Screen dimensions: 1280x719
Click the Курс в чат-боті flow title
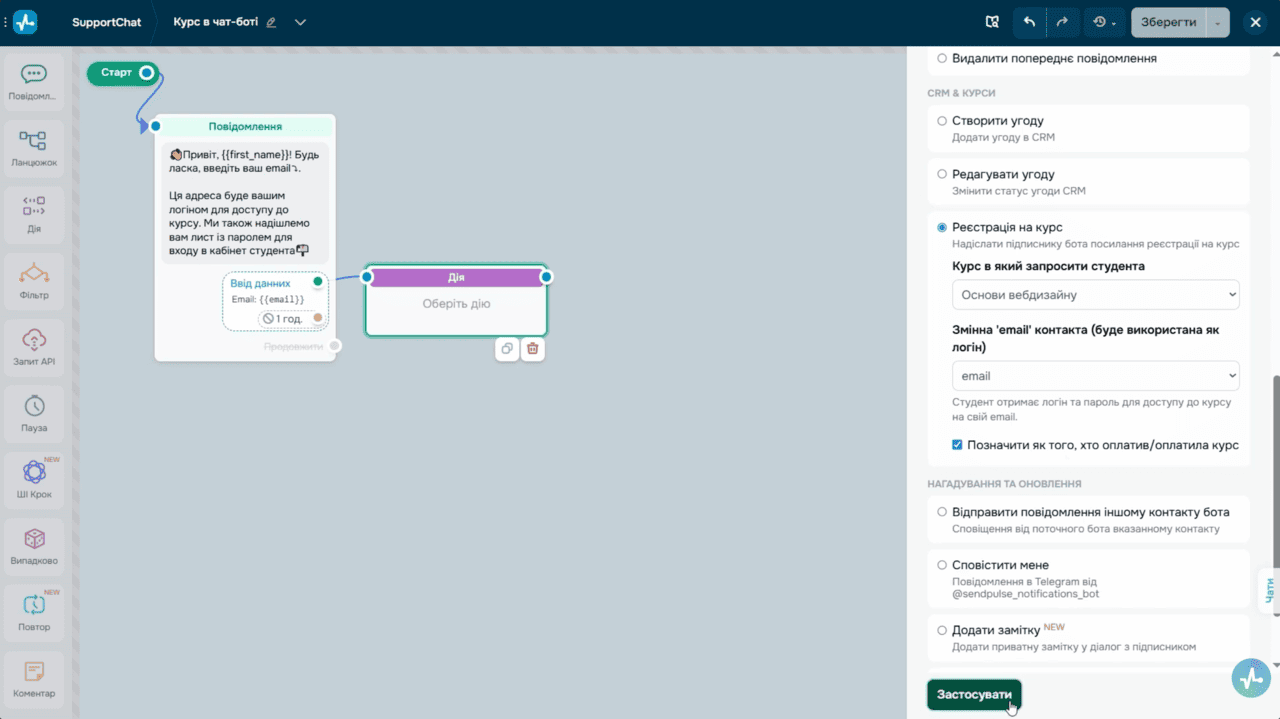point(216,22)
